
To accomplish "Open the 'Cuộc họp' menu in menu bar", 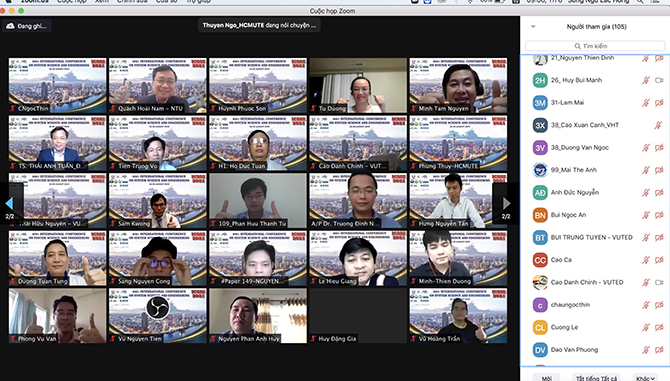I will tap(72, 2).
